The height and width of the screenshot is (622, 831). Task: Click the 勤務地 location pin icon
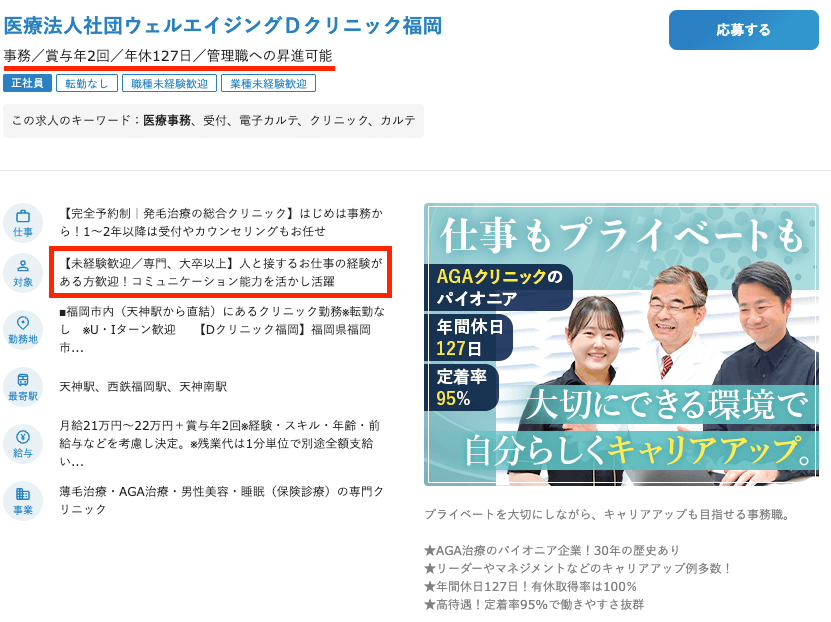(23, 330)
